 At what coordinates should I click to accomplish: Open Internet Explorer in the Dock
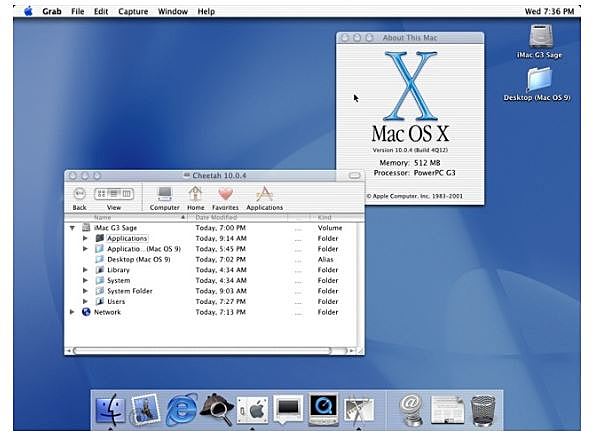[x=182, y=410]
